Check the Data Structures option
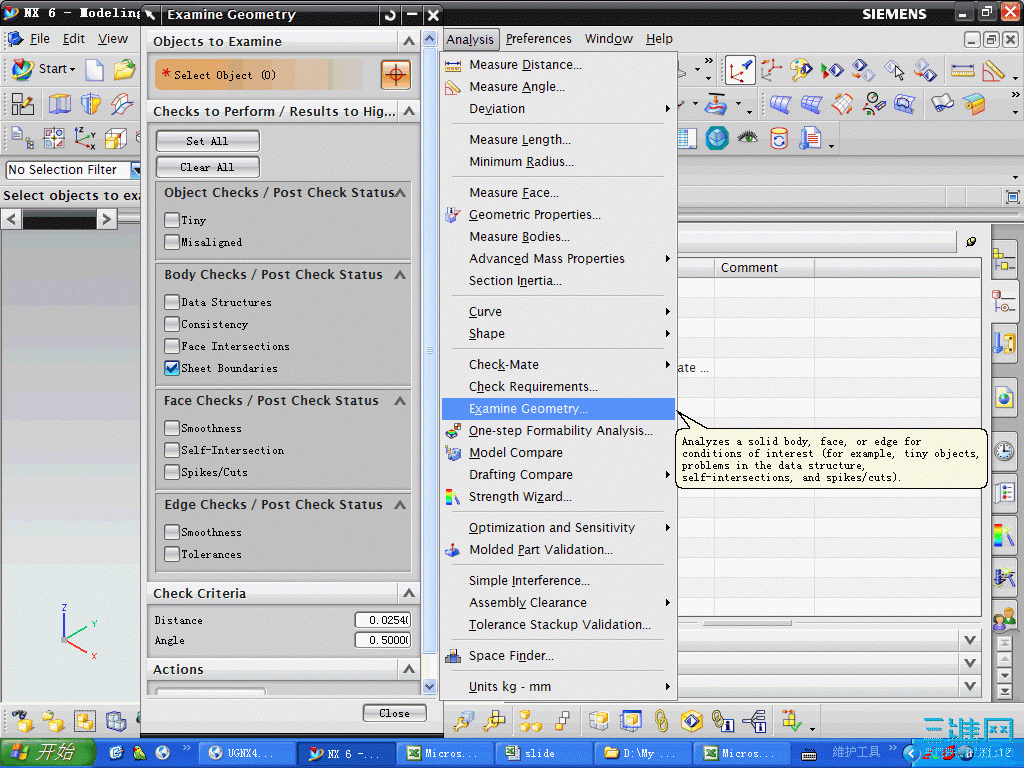 (x=172, y=302)
